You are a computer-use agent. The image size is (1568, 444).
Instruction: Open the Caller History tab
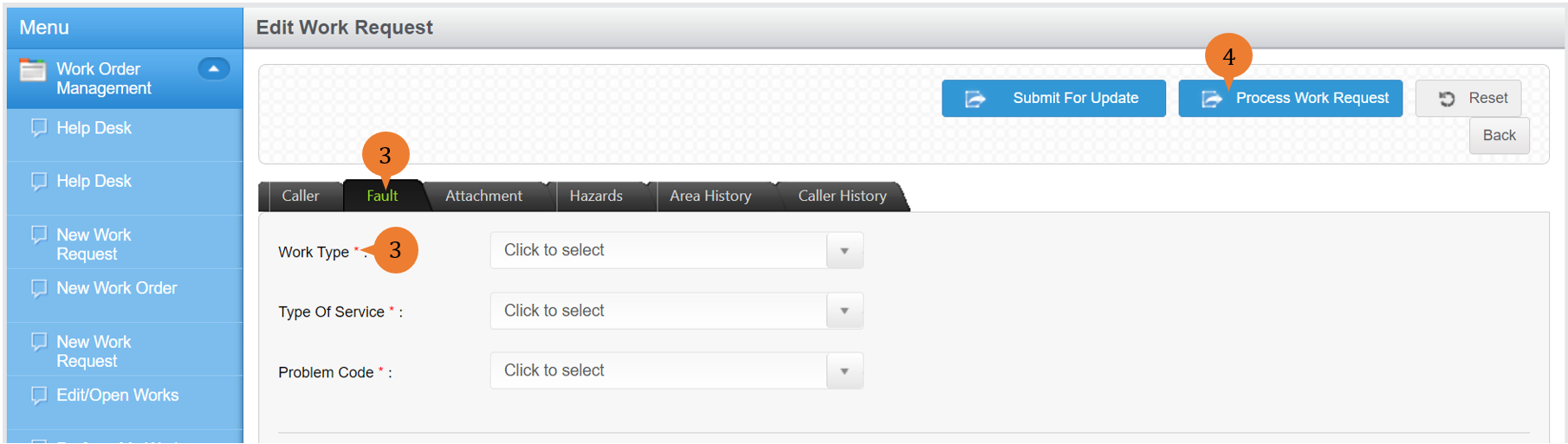coord(842,196)
